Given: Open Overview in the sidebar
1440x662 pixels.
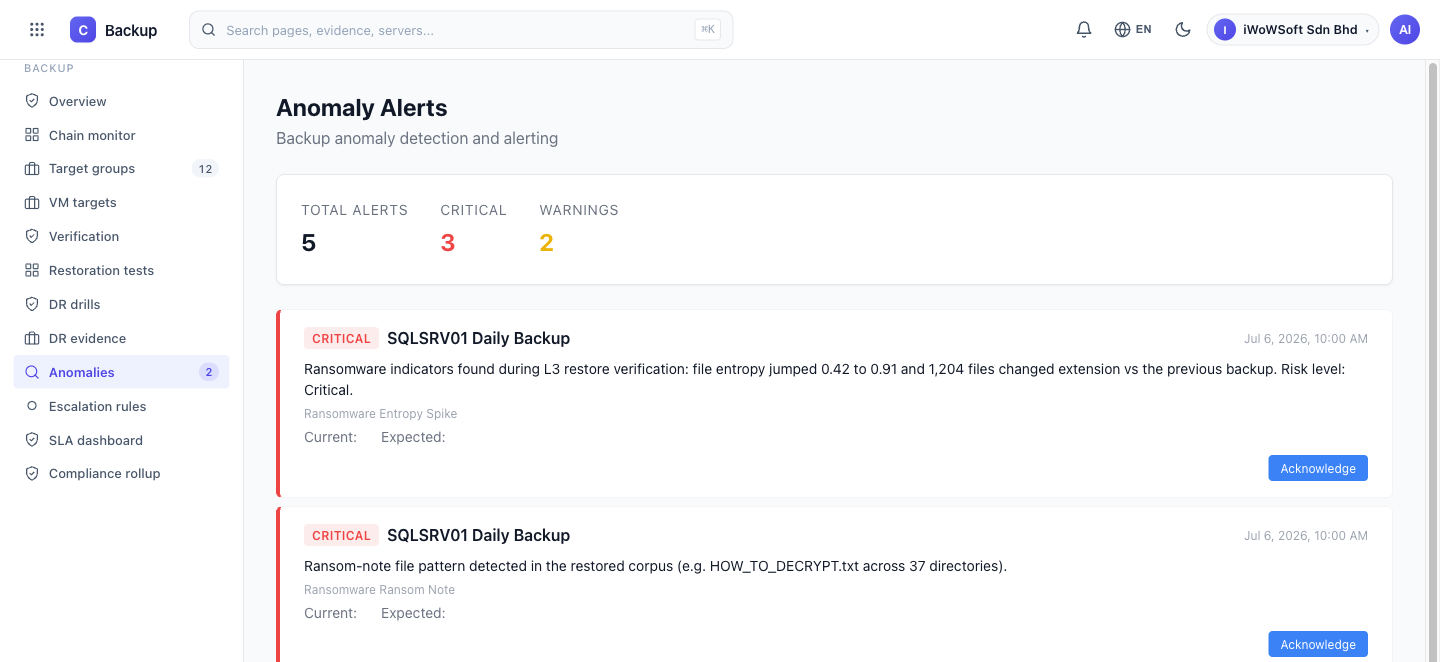Looking at the screenshot, I should point(121,101).
